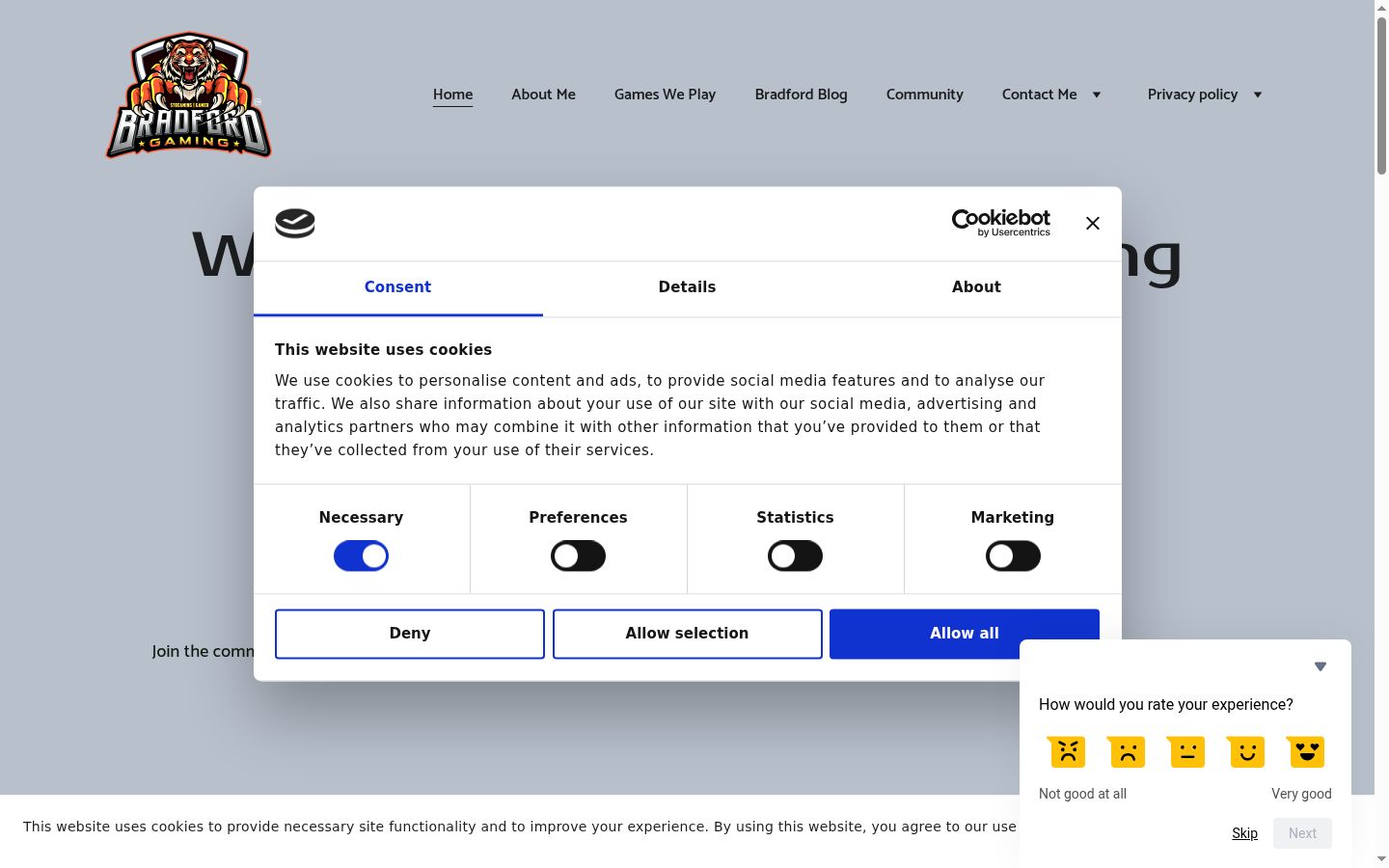Click the Cookiebot round logo icon
The height and width of the screenshot is (868, 1389).
[295, 223]
